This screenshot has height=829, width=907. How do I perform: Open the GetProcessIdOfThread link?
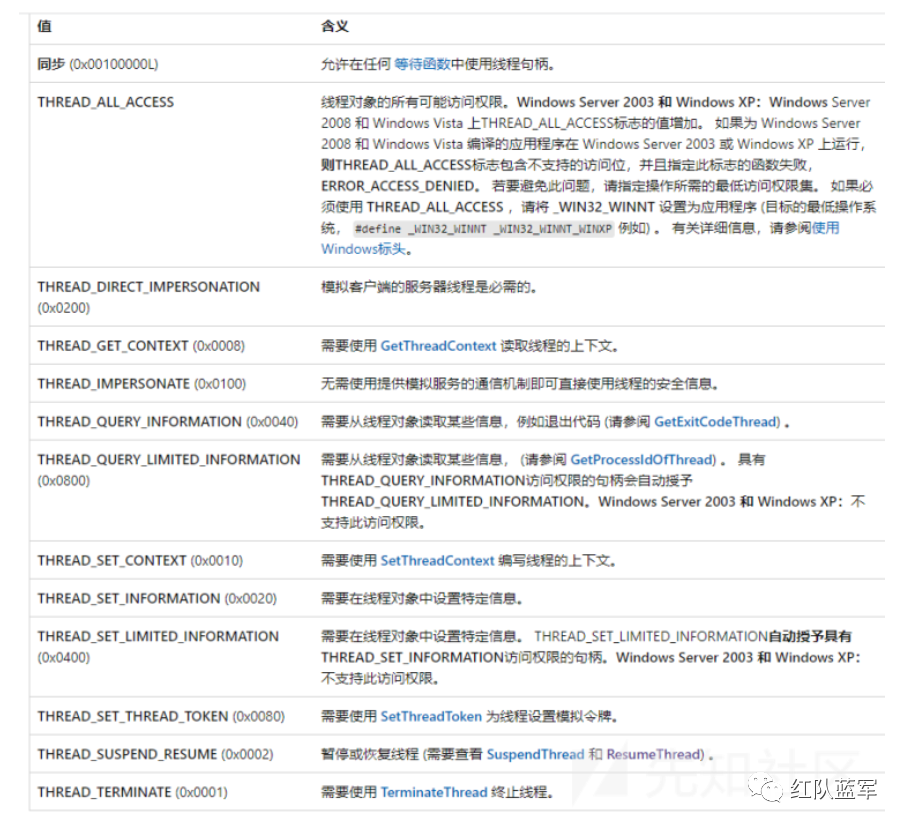coord(643,460)
